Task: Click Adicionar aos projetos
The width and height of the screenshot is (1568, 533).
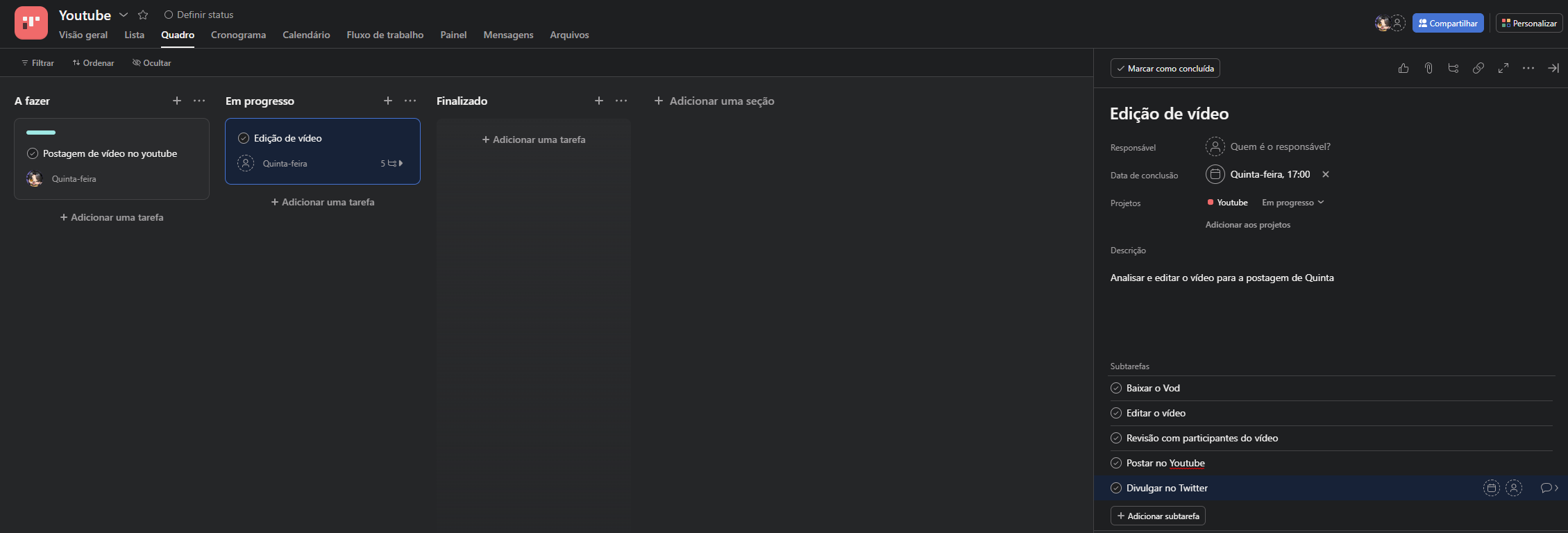Action: coord(1248,225)
